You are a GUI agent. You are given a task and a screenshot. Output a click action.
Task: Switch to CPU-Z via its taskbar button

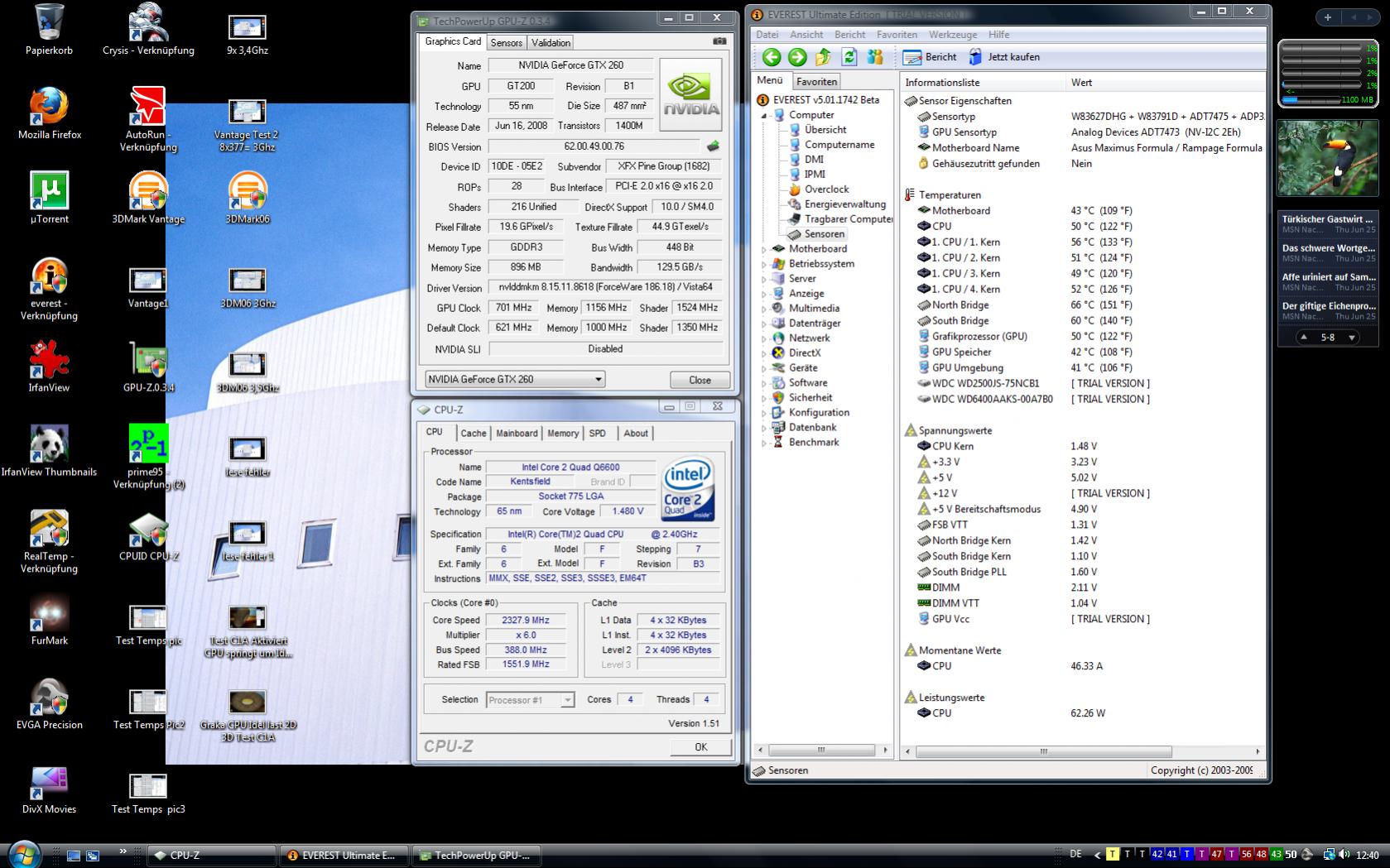click(212, 856)
